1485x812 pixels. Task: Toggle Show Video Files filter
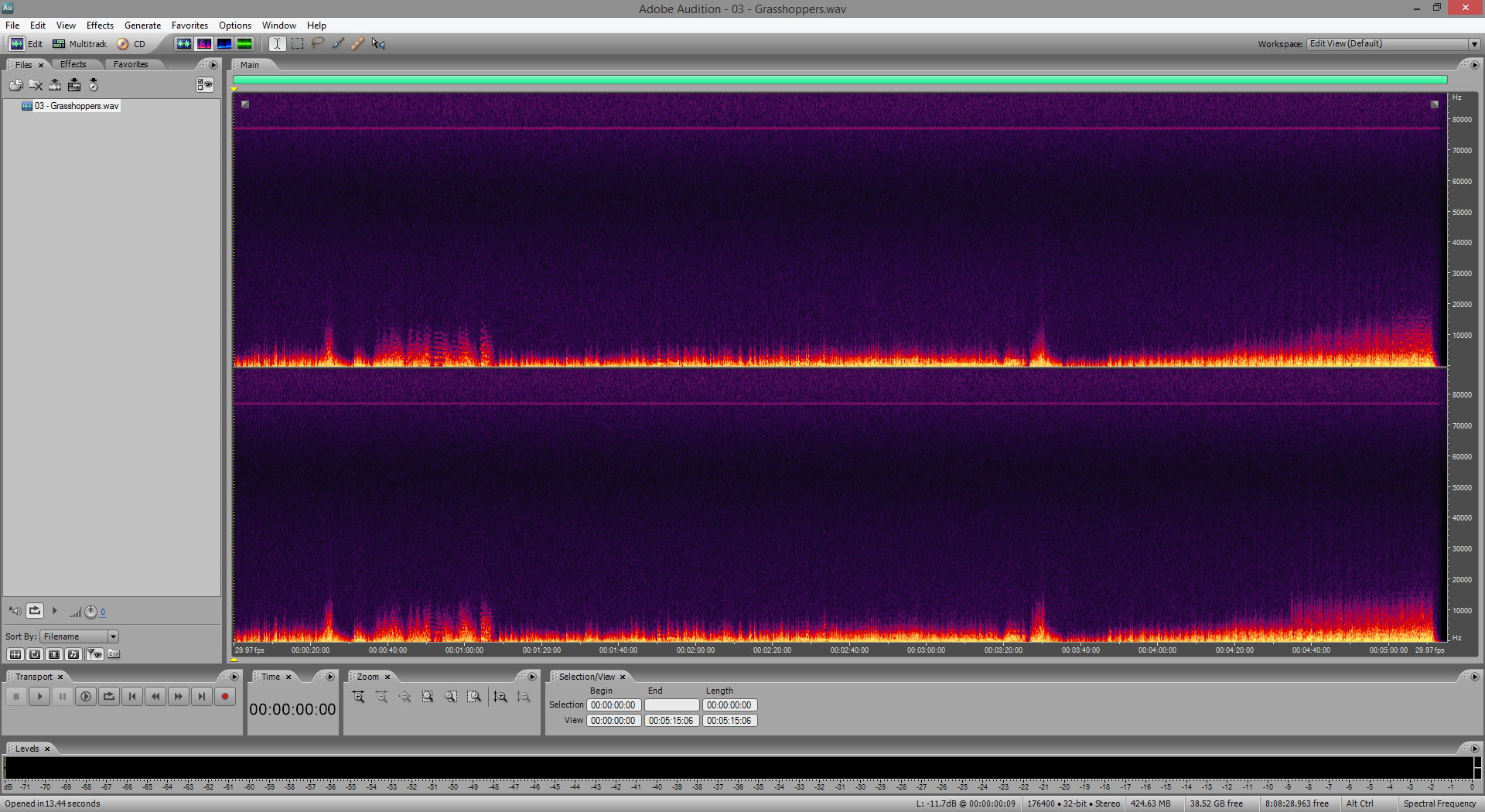(54, 654)
